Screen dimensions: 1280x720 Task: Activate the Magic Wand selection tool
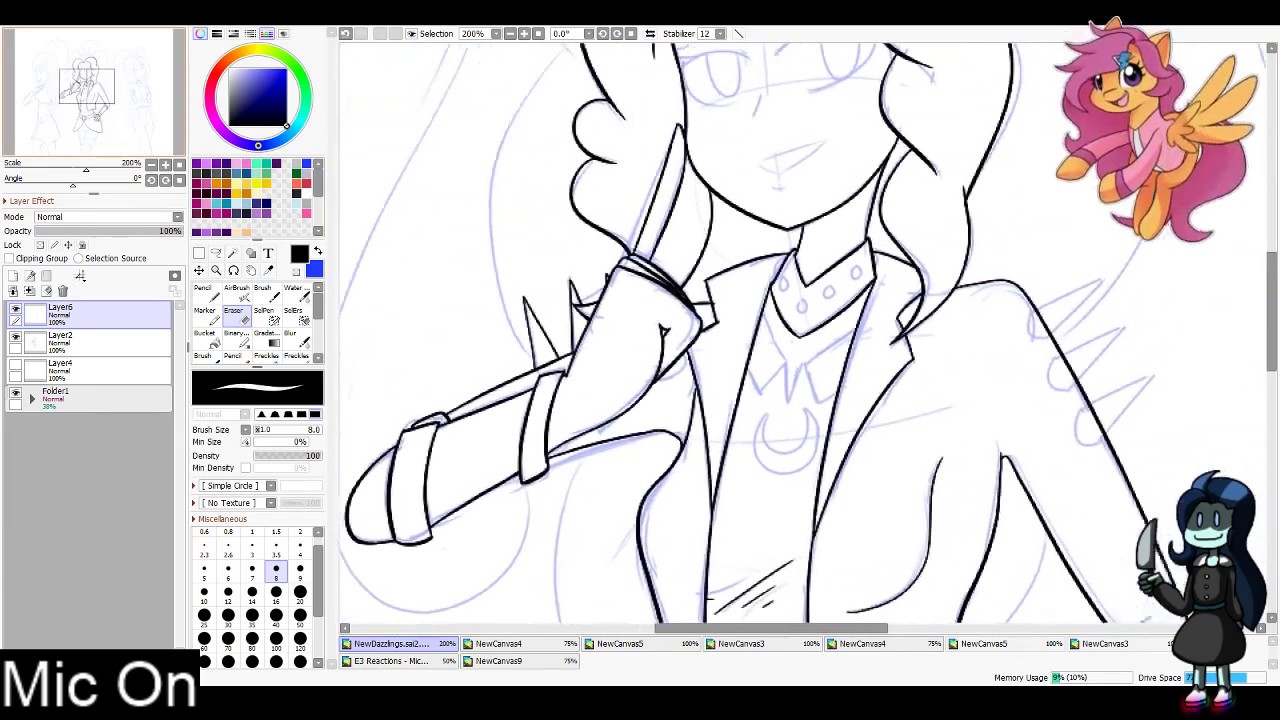[x=233, y=254]
